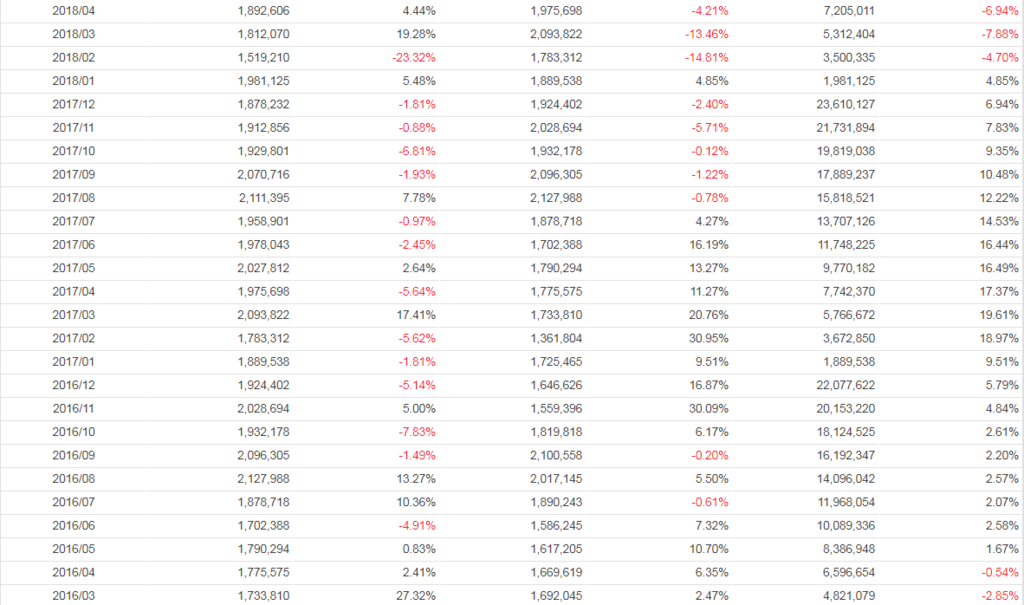Click the 2018/04 date cell
The image size is (1024, 605).
pyautogui.click(x=72, y=11)
